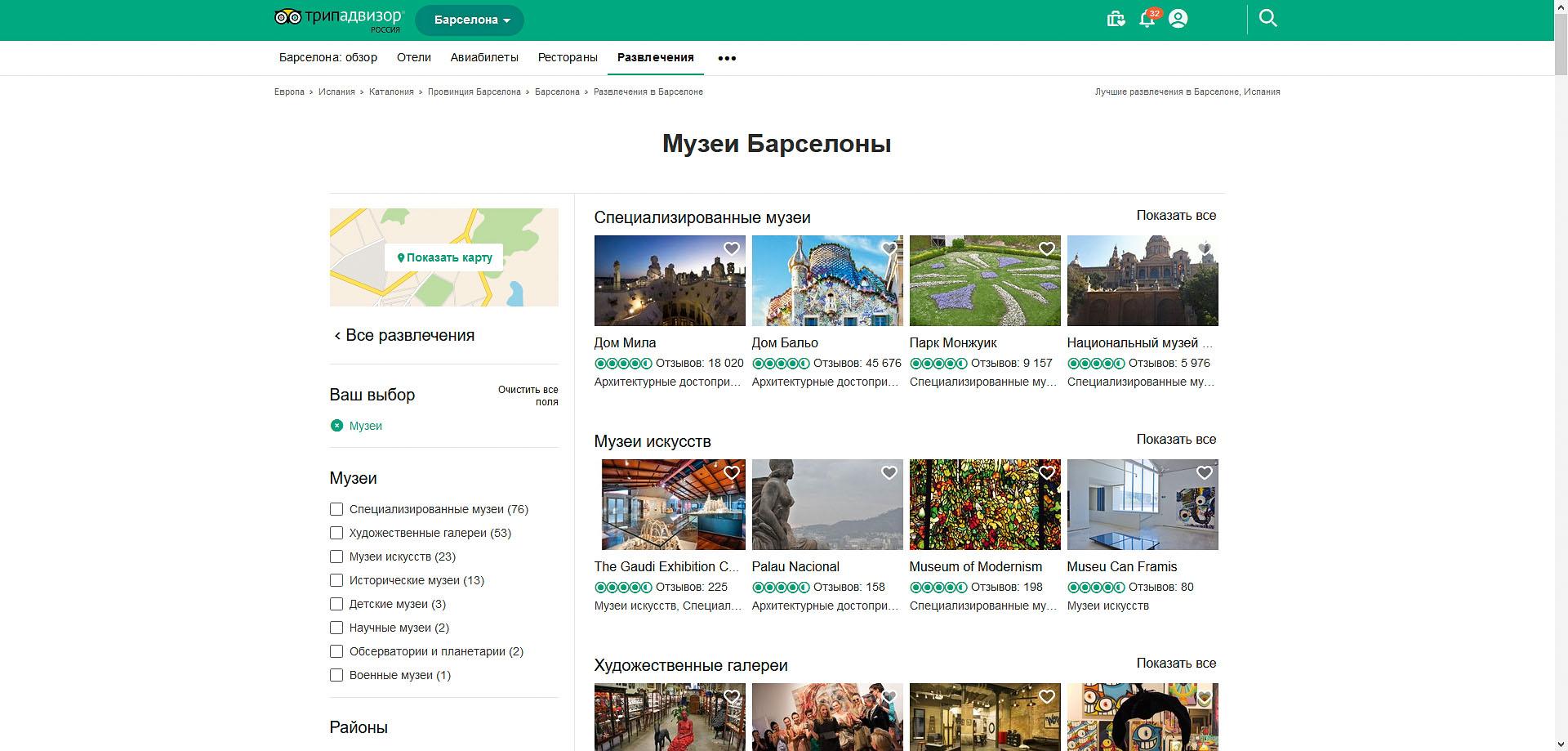This screenshot has width=1568, height=751.
Task: Remove the Музеи filter via x icon
Action: tap(336, 426)
